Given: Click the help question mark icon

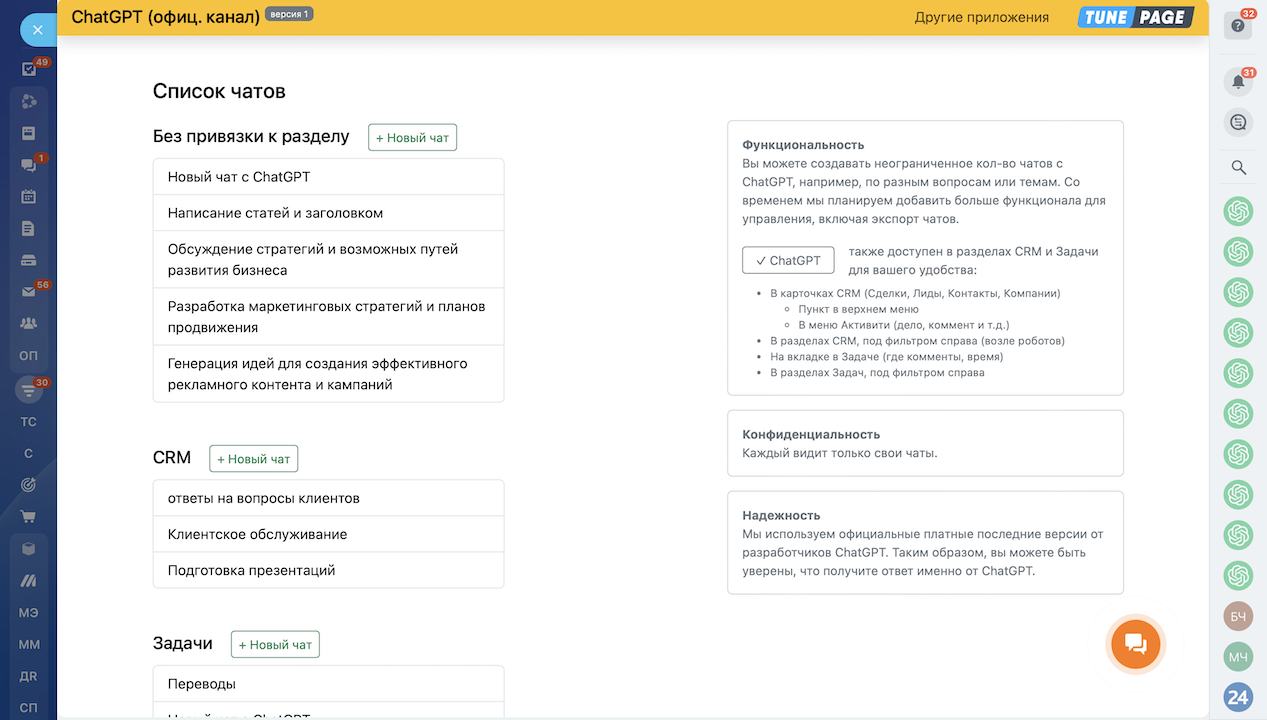Looking at the screenshot, I should coord(1238,26).
